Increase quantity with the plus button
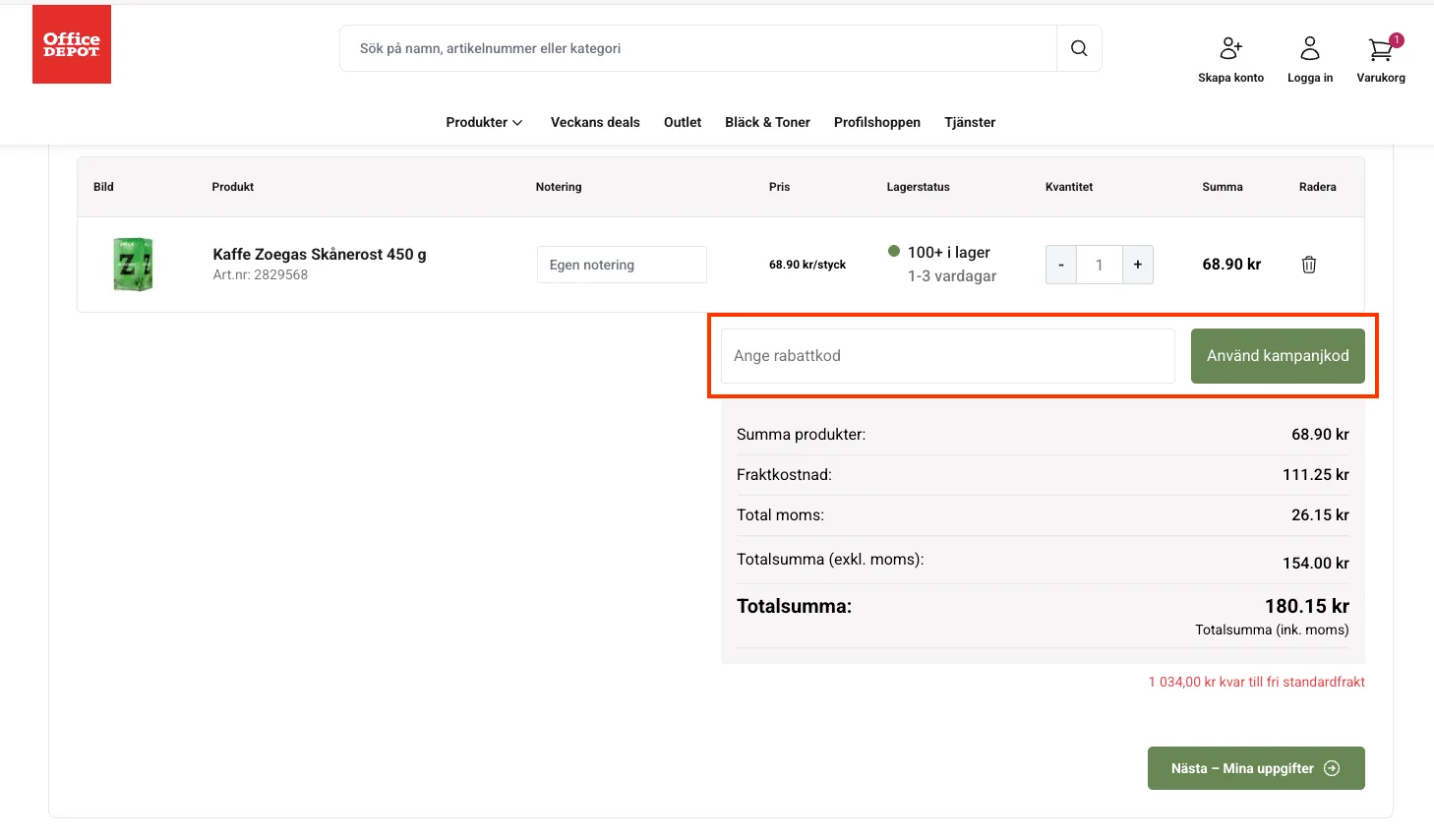This screenshot has height=840, width=1434. 1138,265
